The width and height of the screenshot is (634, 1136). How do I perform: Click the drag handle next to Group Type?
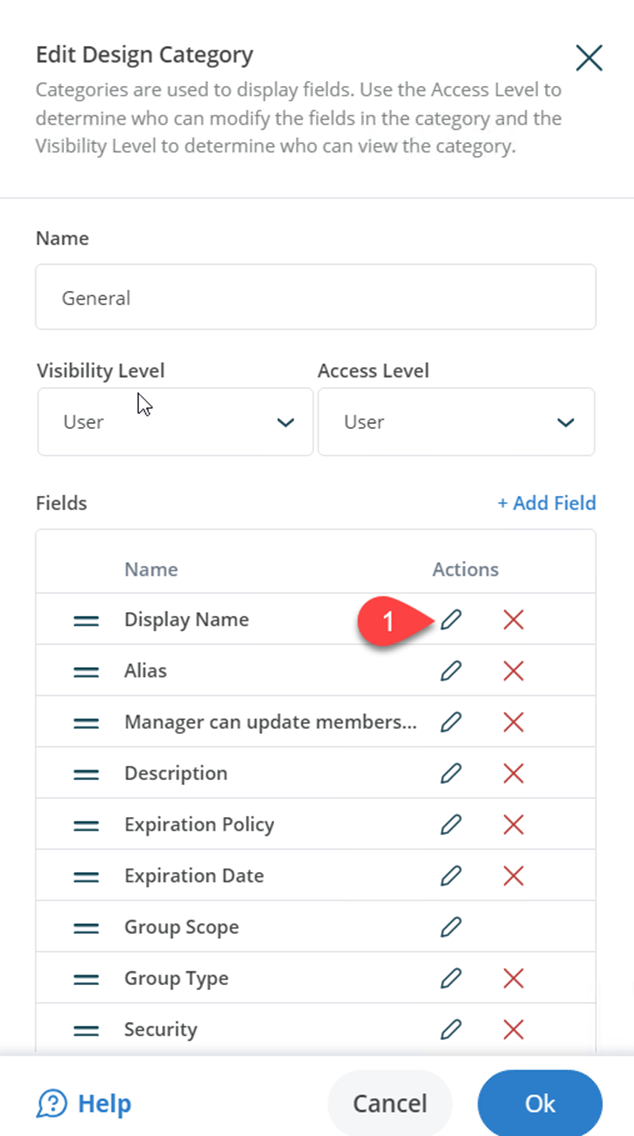[86, 978]
